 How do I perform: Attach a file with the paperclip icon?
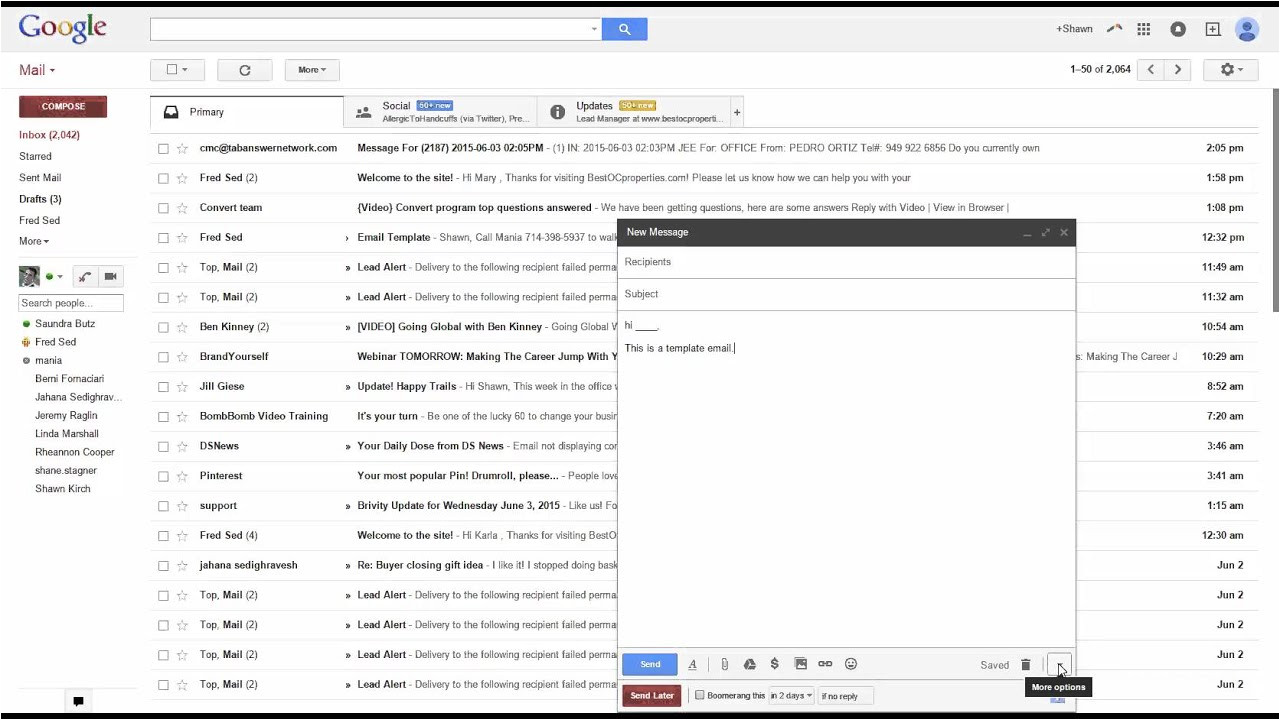pos(724,663)
